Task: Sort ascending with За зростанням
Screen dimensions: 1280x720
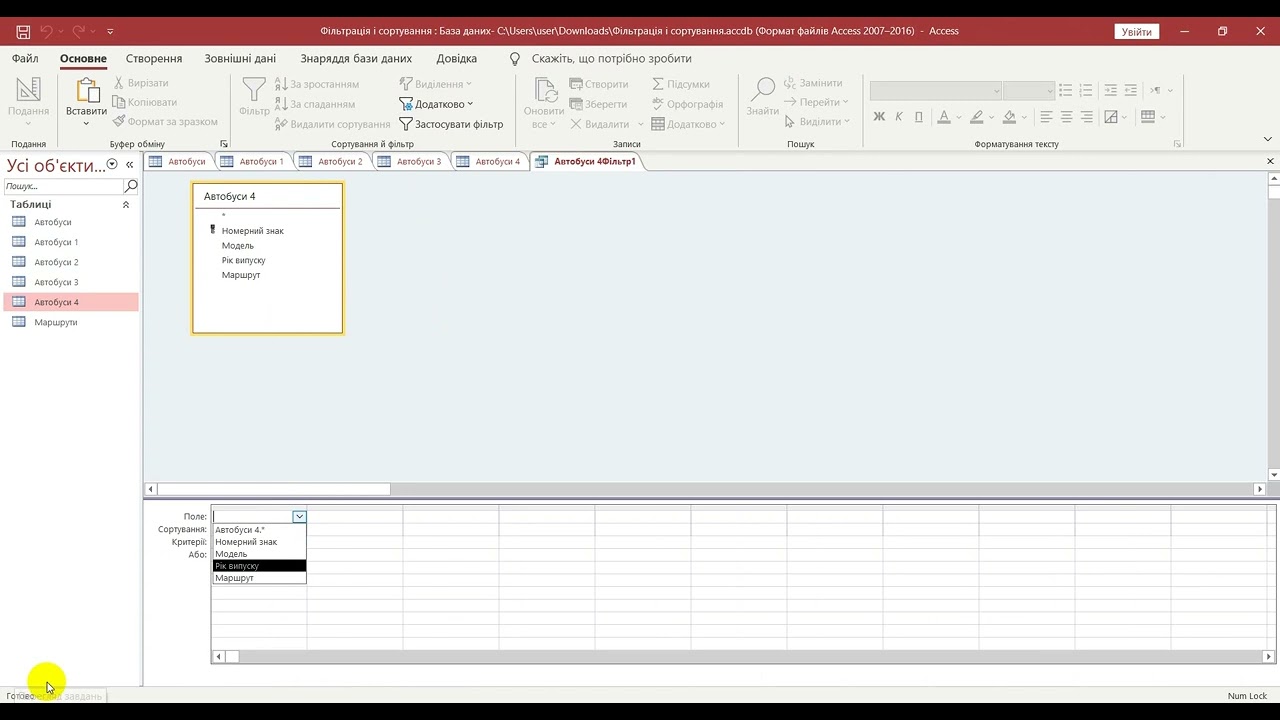Action: click(316, 84)
